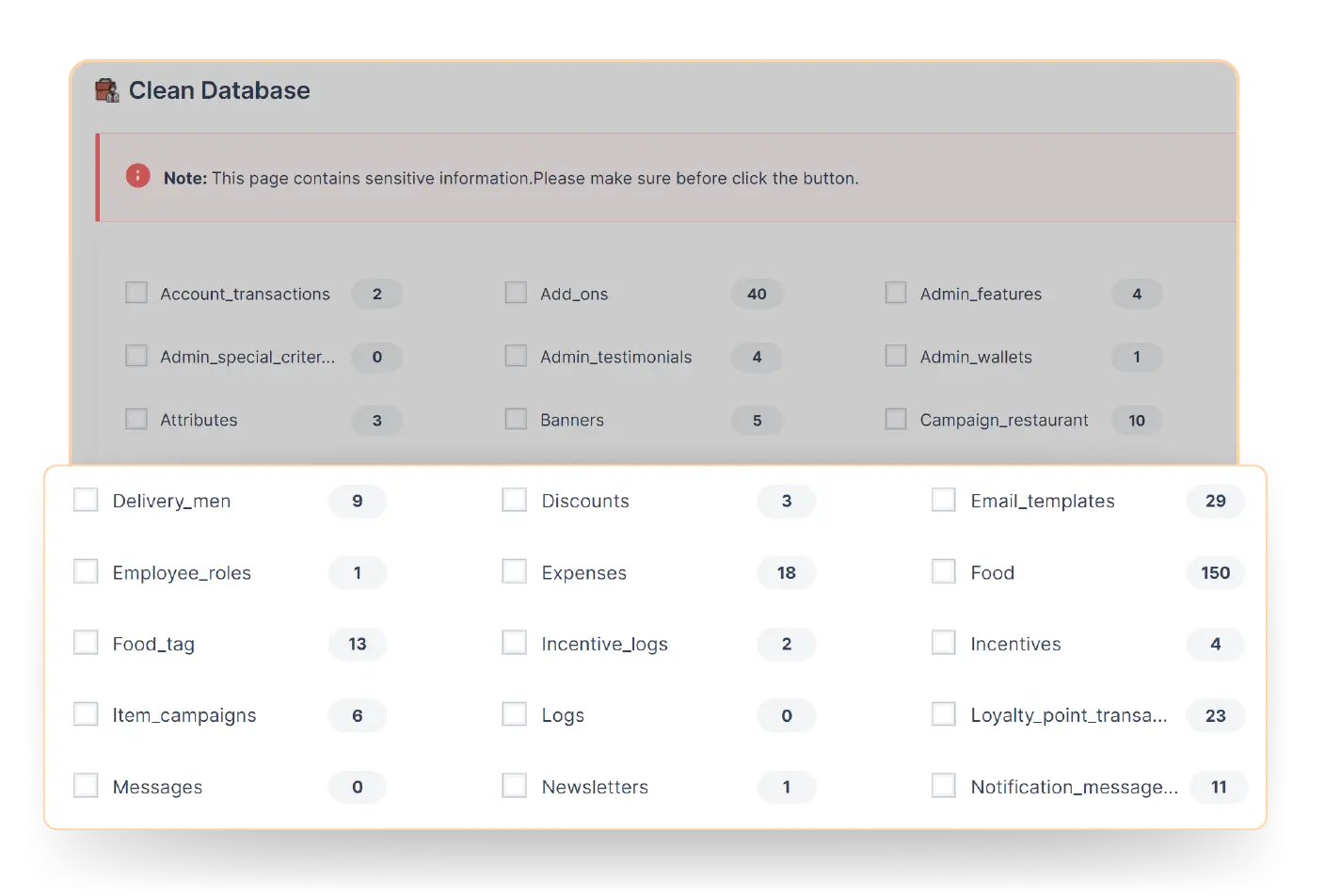Tick the Add_ons checkbox
The height and width of the screenshot is (896, 1325).
[516, 293]
